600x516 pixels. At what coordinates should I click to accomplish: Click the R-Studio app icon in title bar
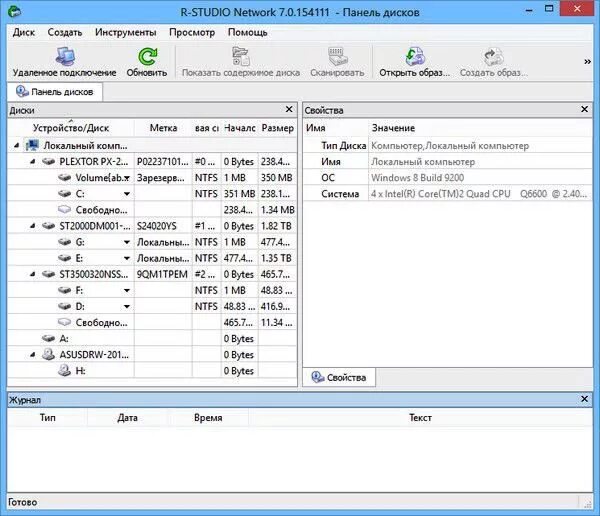[15, 11]
